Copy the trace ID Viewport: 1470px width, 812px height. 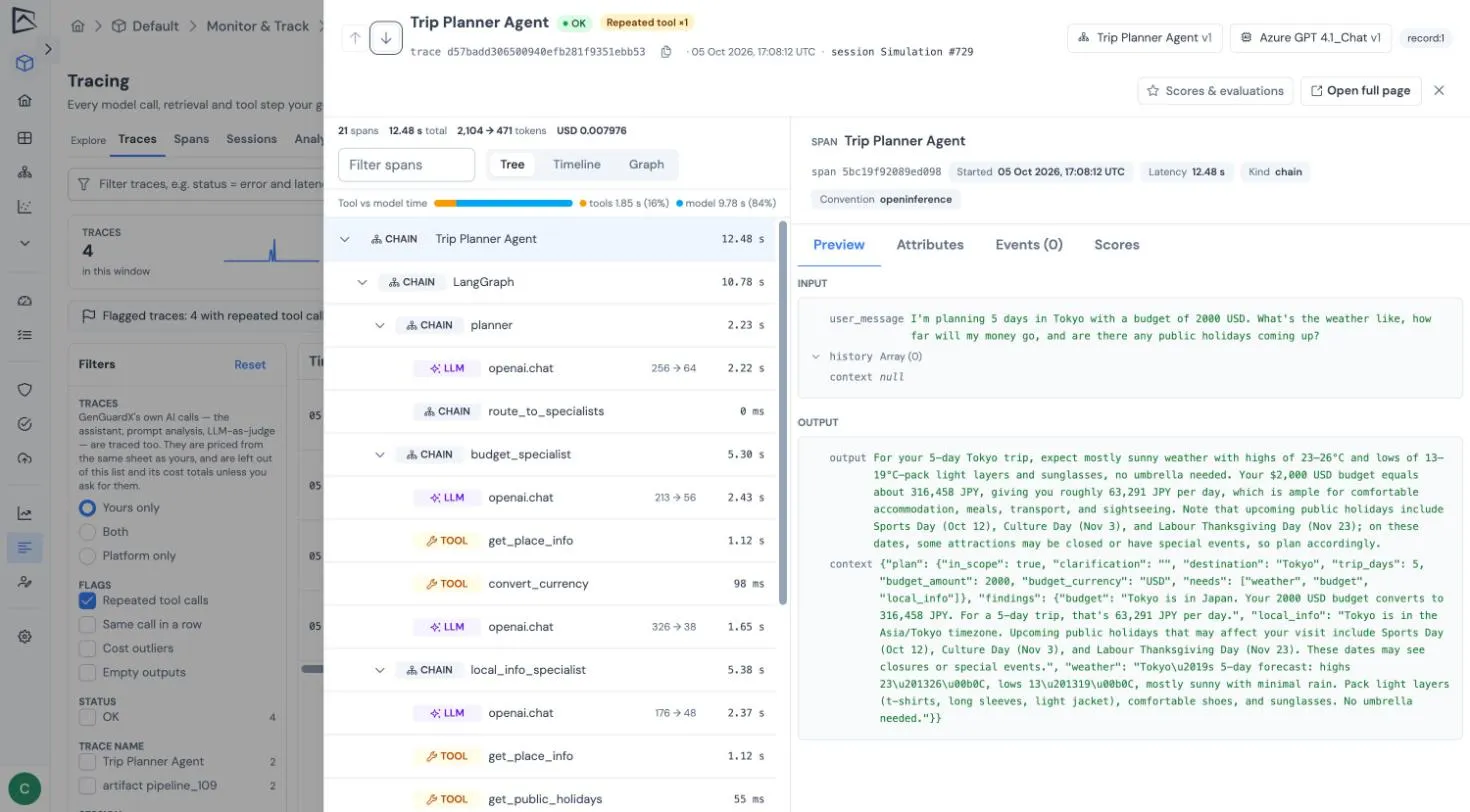pos(666,52)
